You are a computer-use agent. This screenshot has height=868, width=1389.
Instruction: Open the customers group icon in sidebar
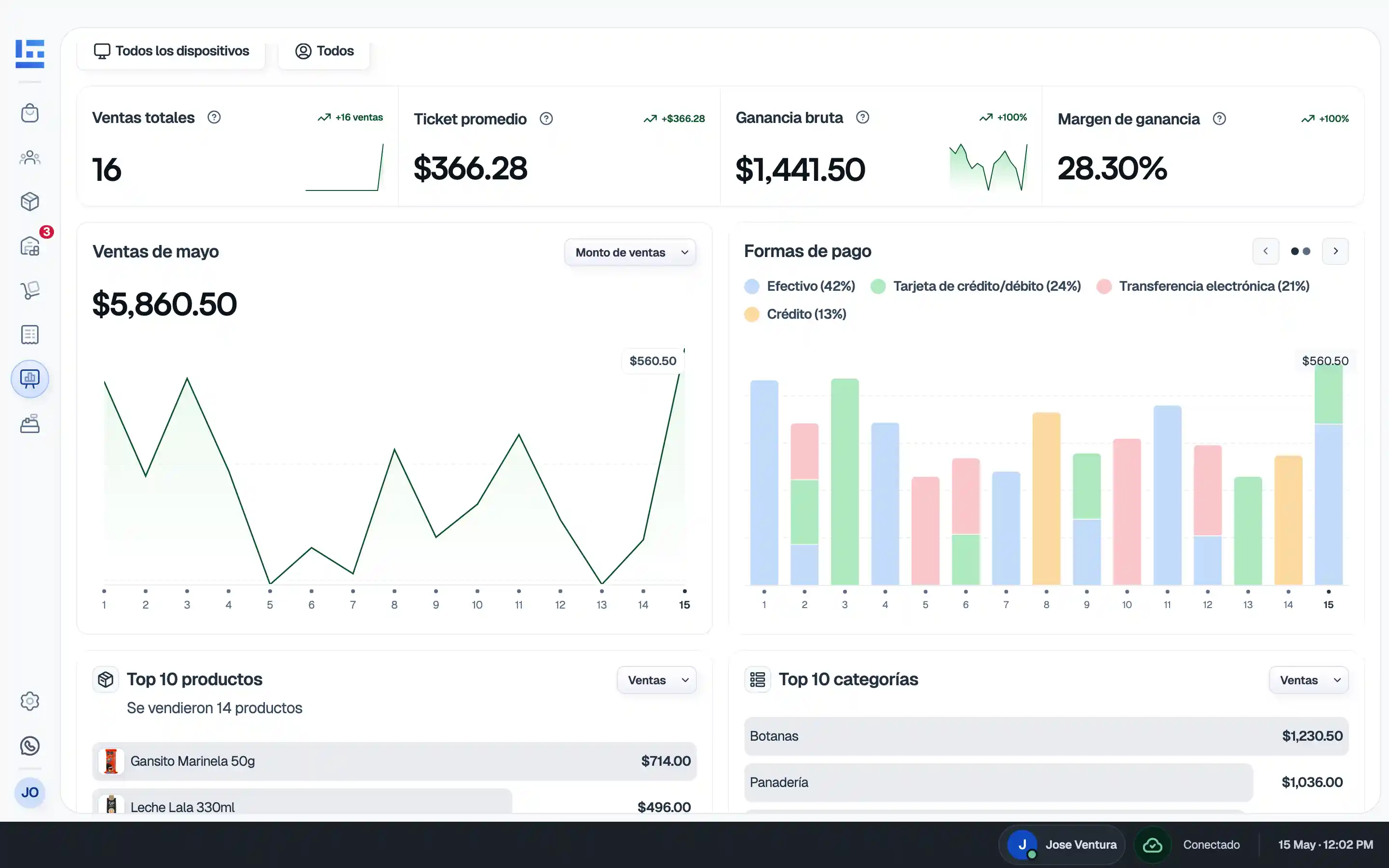(x=30, y=157)
